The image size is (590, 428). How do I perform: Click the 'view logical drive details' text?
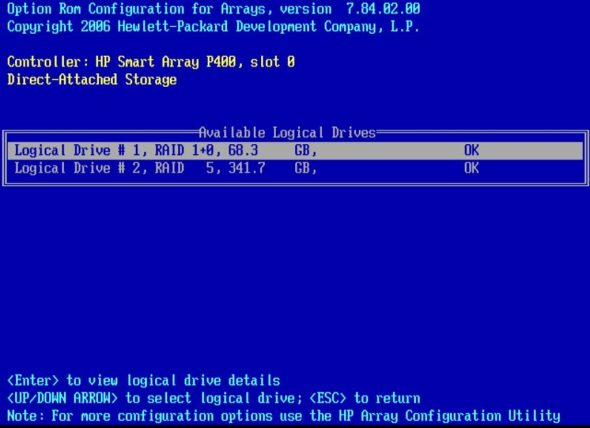coord(184,381)
